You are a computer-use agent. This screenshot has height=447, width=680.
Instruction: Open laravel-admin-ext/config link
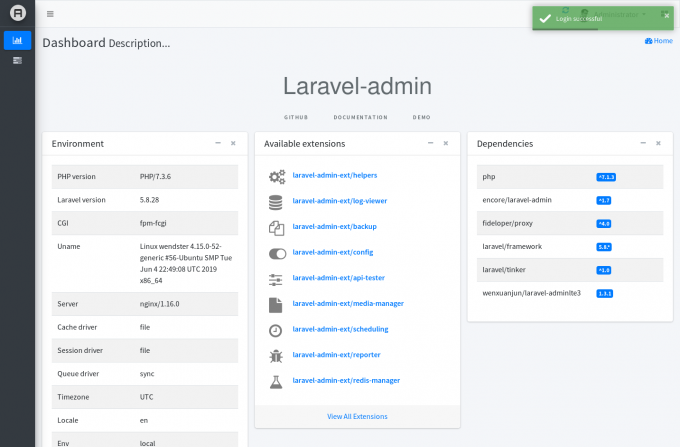click(333, 252)
